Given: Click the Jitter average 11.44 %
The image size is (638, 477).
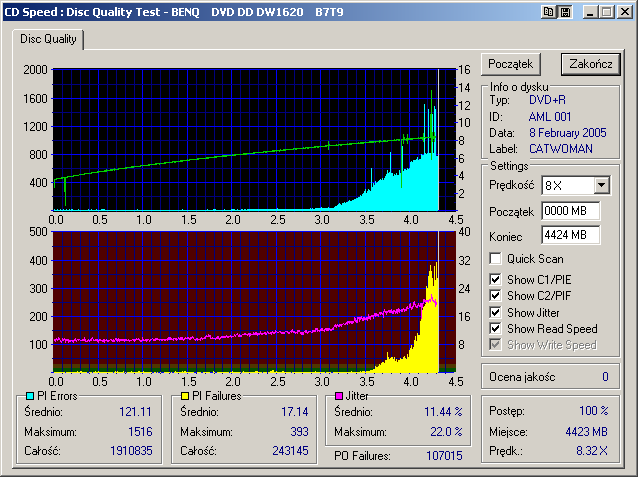Looking at the screenshot, I should tap(443, 412).
